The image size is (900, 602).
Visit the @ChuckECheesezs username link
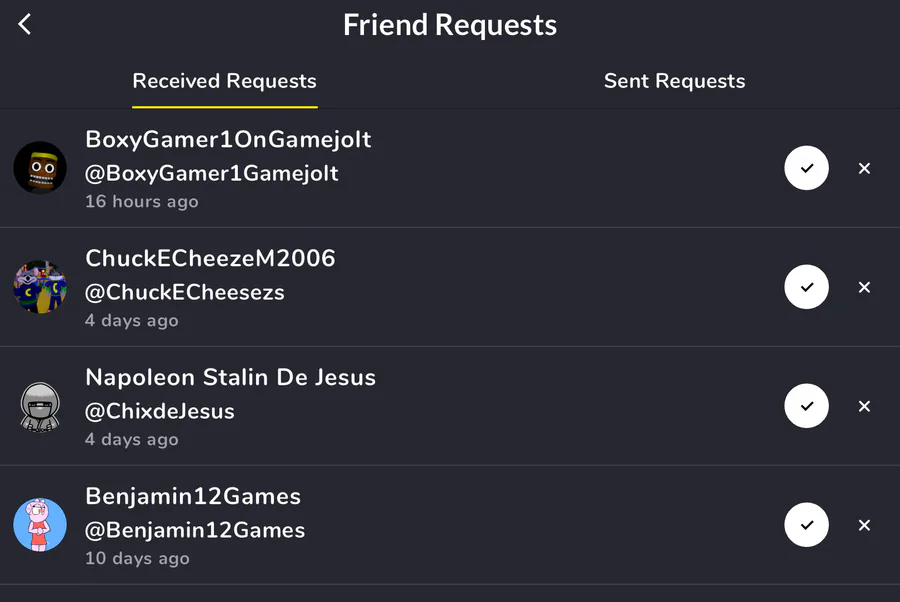coord(185,292)
